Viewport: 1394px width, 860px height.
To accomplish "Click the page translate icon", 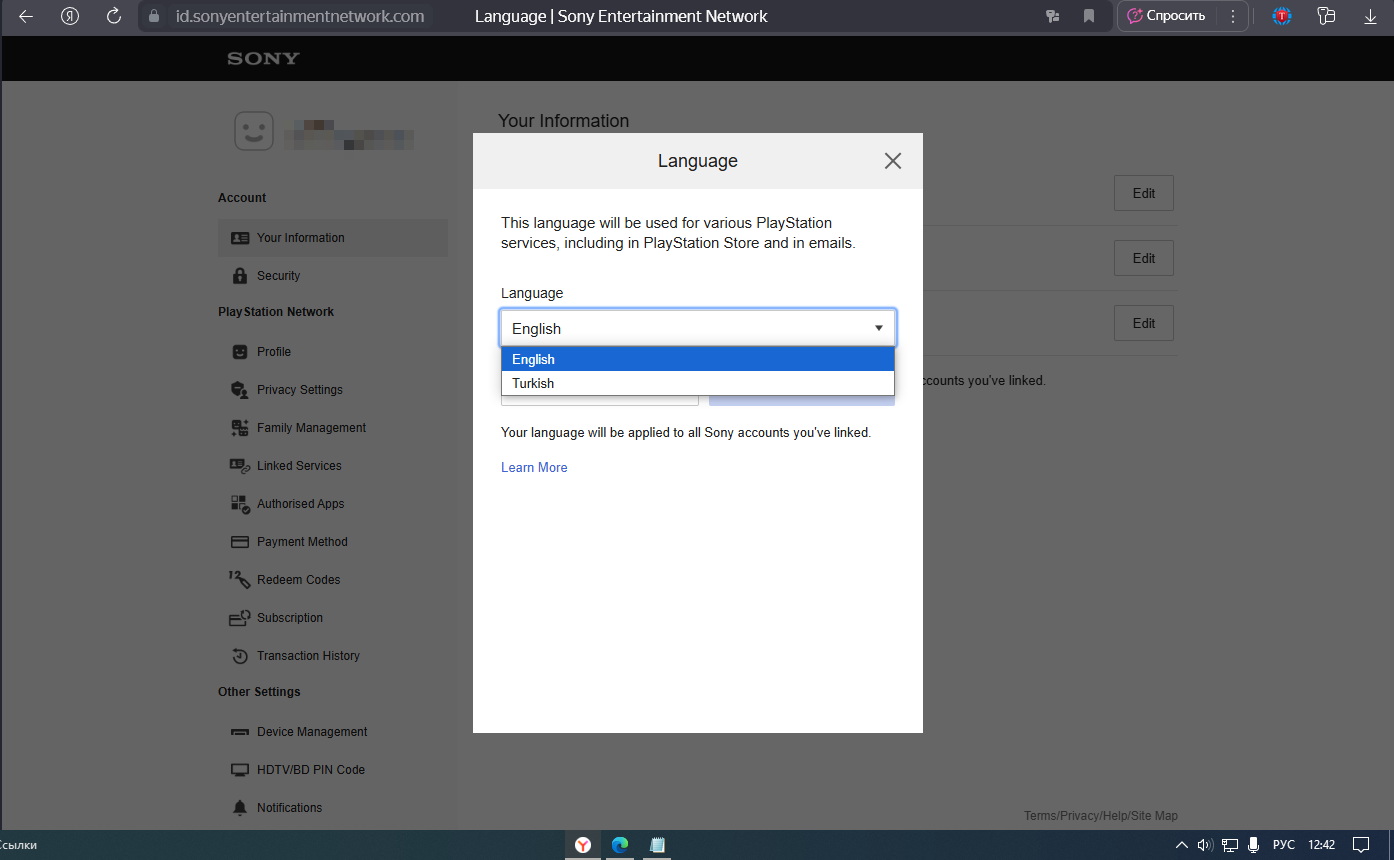I will [x=1052, y=16].
